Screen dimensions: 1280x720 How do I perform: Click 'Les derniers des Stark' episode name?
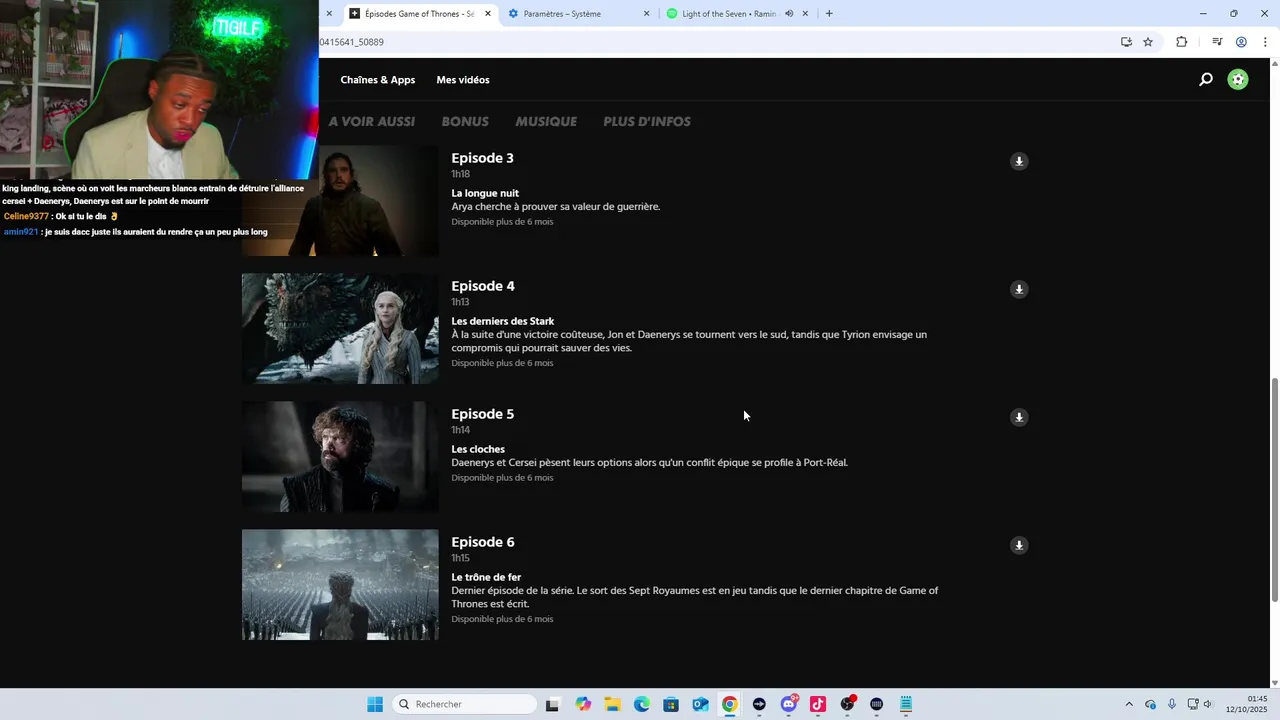pos(503,321)
